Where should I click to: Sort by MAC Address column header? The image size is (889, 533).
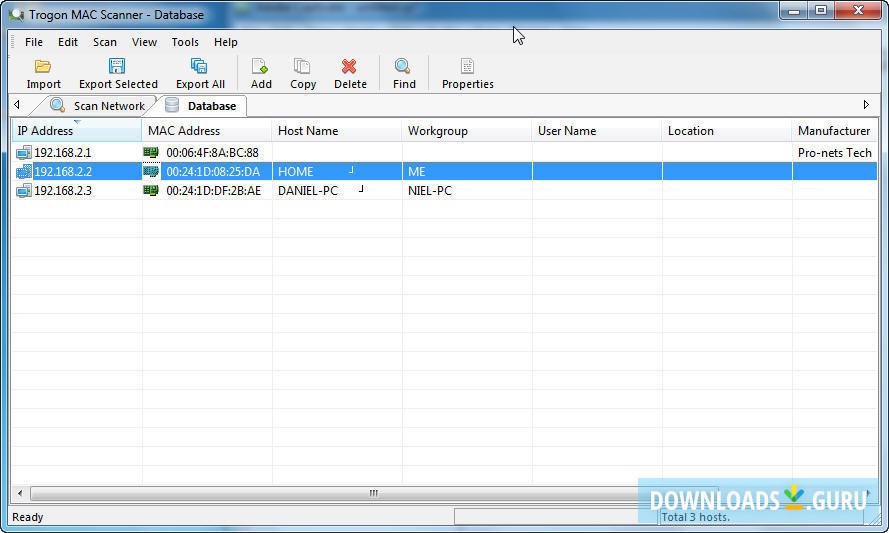click(207, 130)
